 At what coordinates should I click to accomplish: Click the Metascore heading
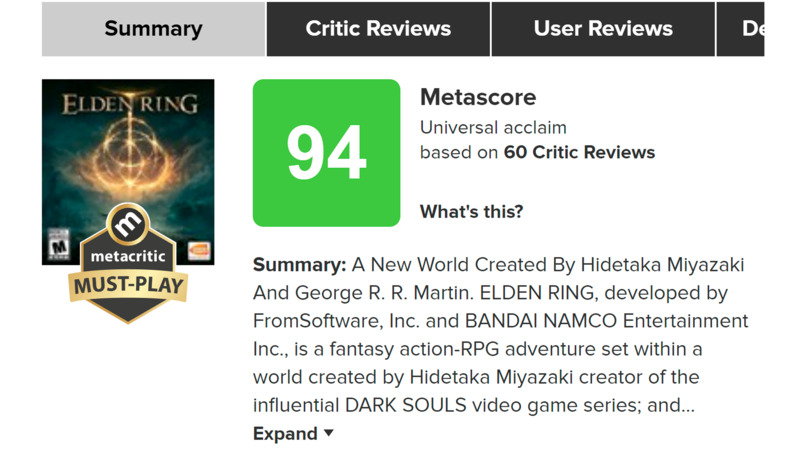478,97
